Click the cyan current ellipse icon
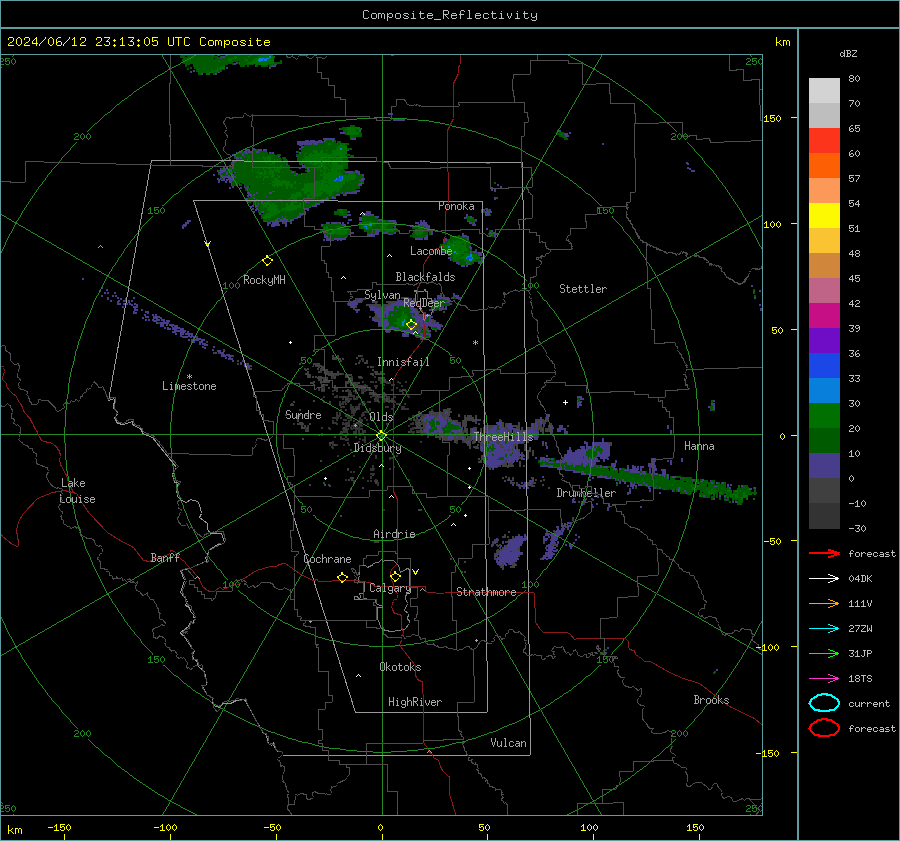The height and width of the screenshot is (841, 900). point(824,703)
